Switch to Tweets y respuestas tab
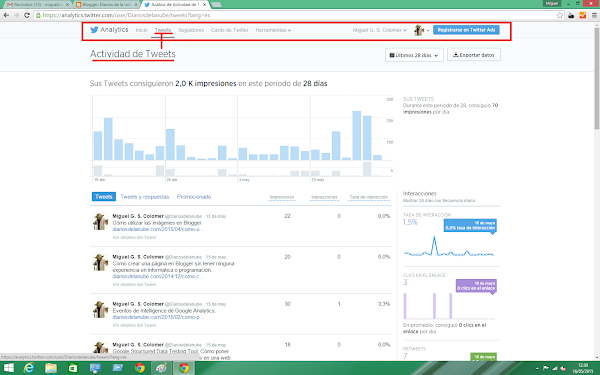Screen dimensions: 600x375 point(145,197)
